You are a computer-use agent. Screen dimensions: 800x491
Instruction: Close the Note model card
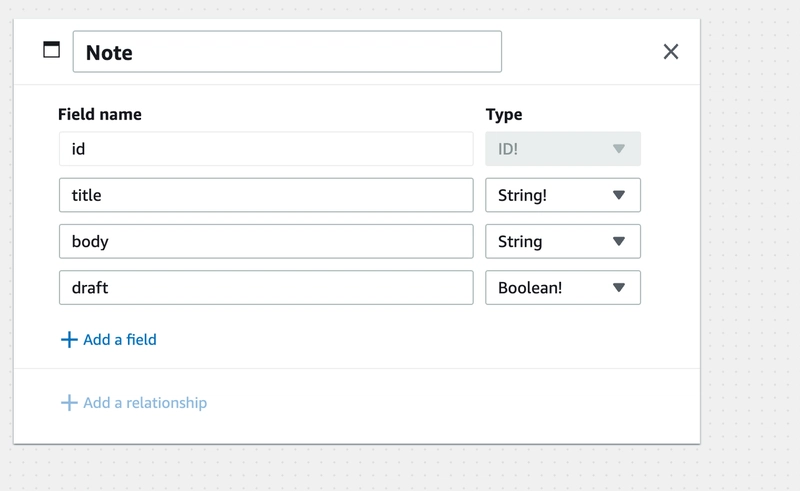point(670,52)
